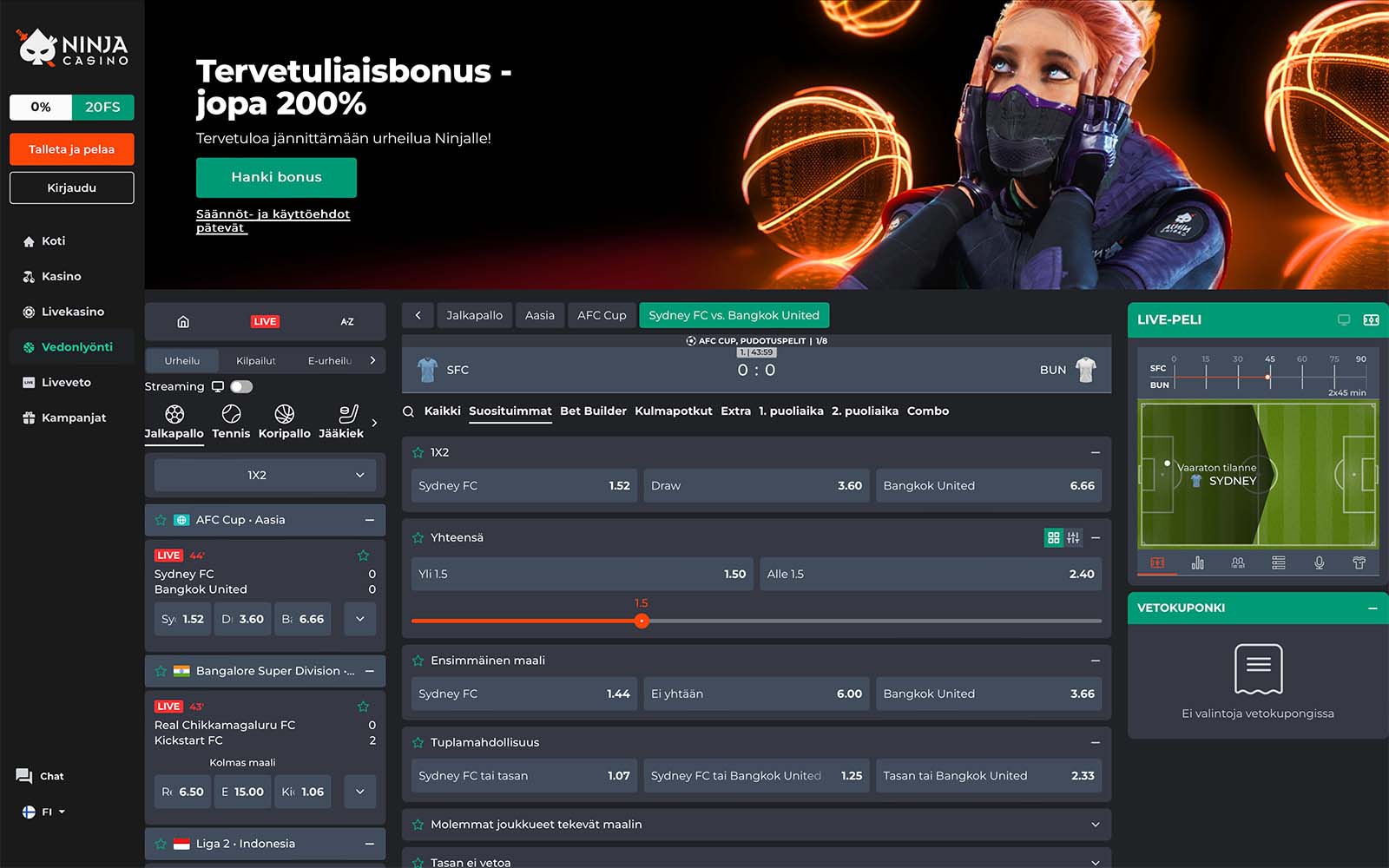This screenshot has width=1389, height=868.
Task: Open the live stream monitor icon in LIVE-PELI
Action: [1344, 320]
